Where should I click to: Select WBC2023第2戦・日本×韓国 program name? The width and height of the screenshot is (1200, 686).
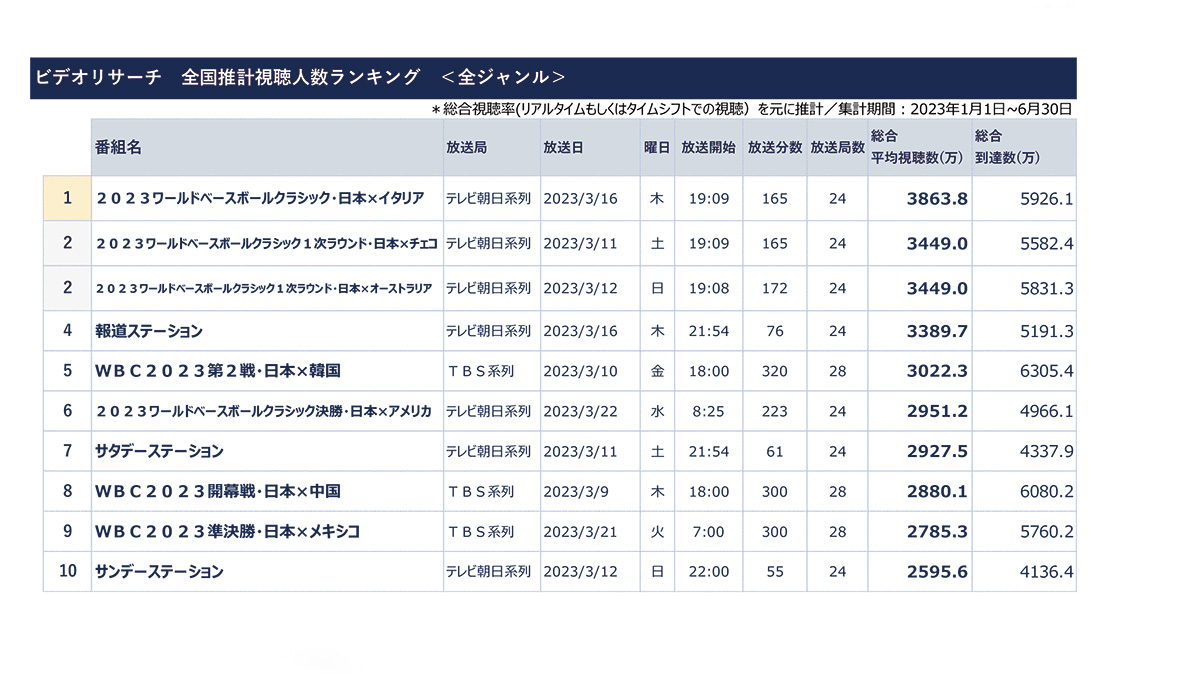pos(217,371)
